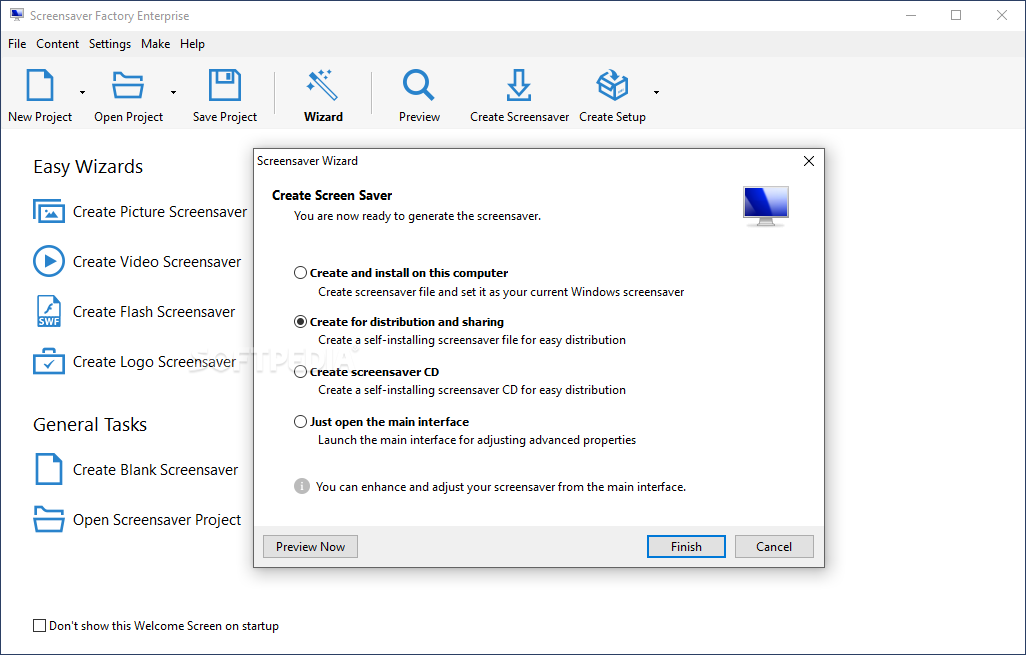This screenshot has height=655, width=1026.
Task: Click the Create Blank Screensaver page icon
Action: pos(49,469)
